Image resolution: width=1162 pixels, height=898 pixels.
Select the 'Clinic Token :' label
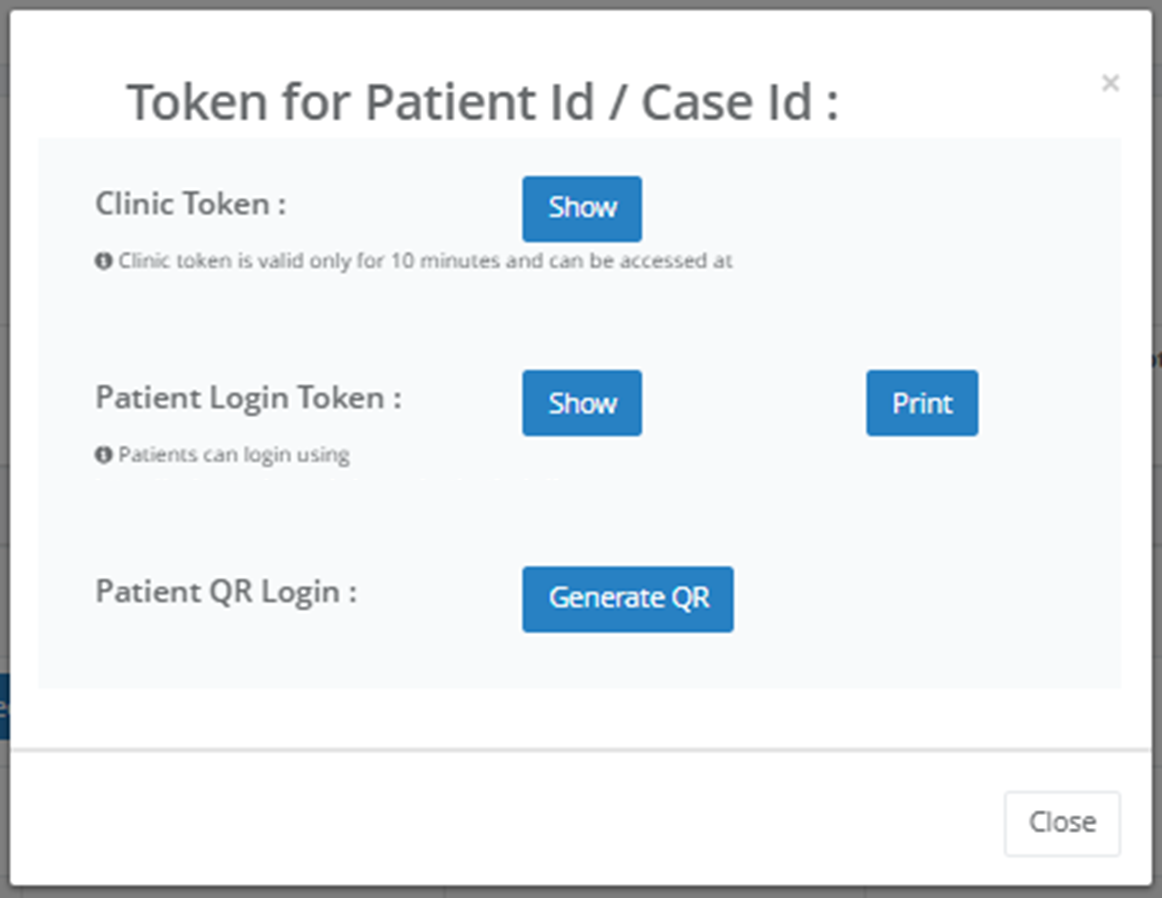(x=190, y=204)
